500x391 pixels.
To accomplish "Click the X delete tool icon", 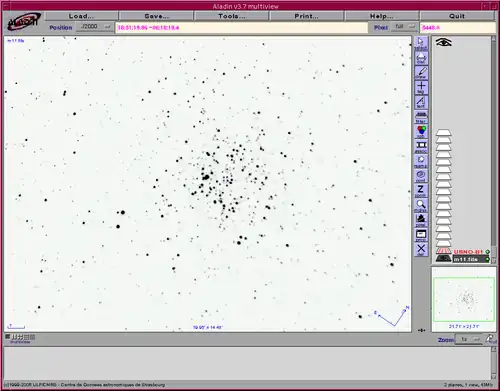I will tap(421, 249).
